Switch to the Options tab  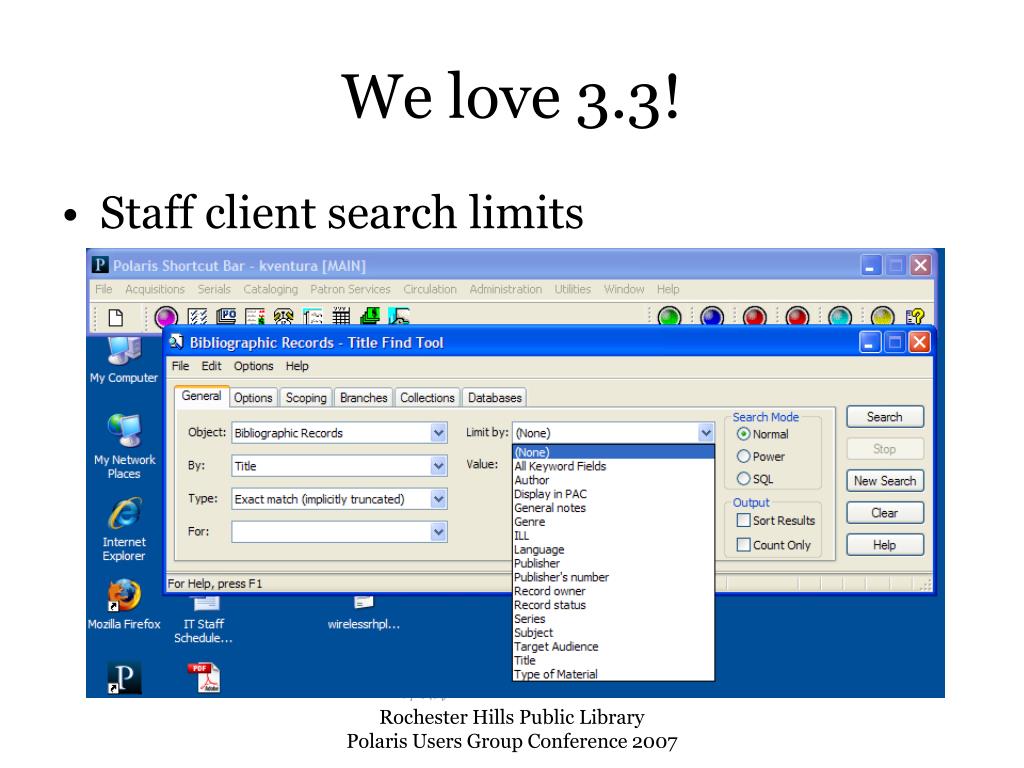pyautogui.click(x=253, y=398)
